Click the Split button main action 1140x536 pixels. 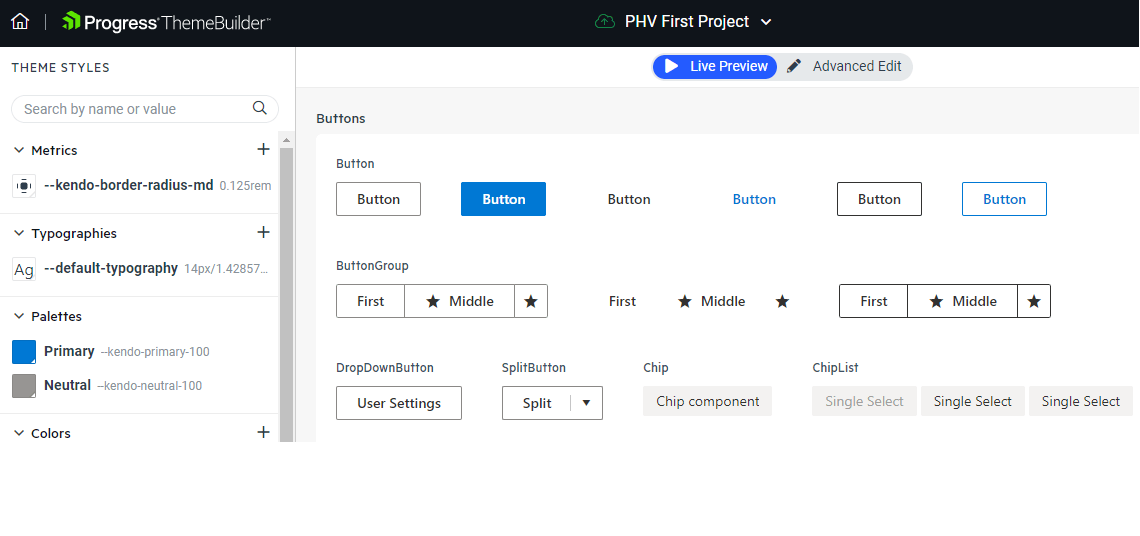tap(537, 403)
